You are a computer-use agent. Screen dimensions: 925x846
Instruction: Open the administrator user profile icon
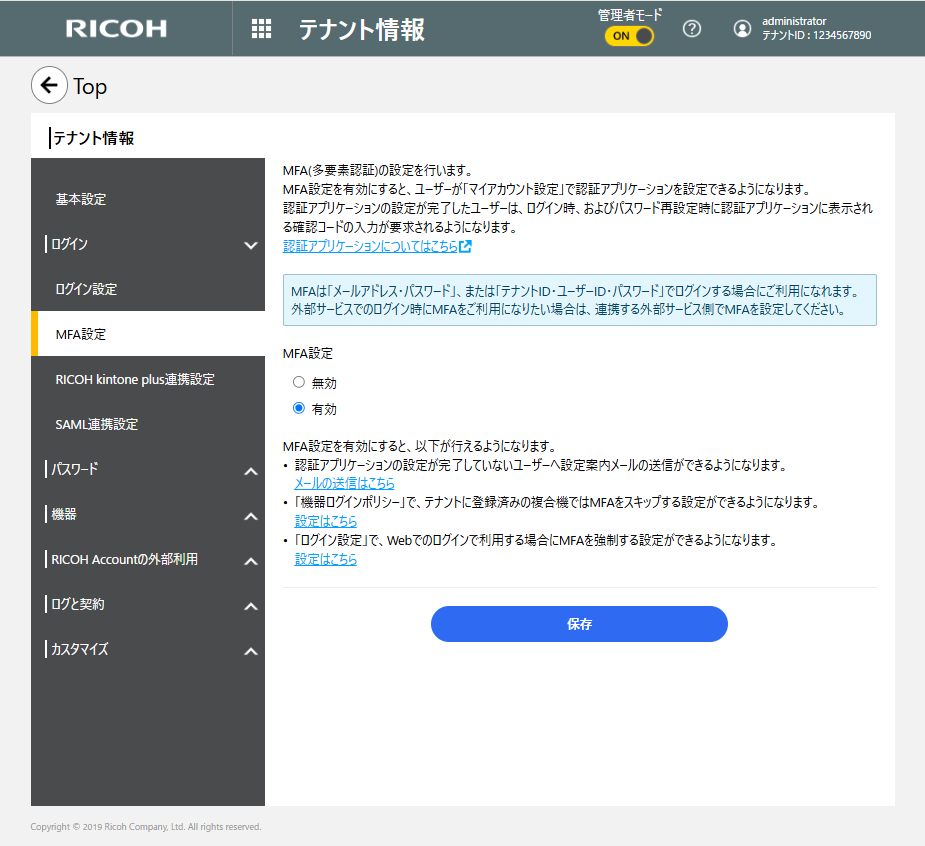[742, 29]
